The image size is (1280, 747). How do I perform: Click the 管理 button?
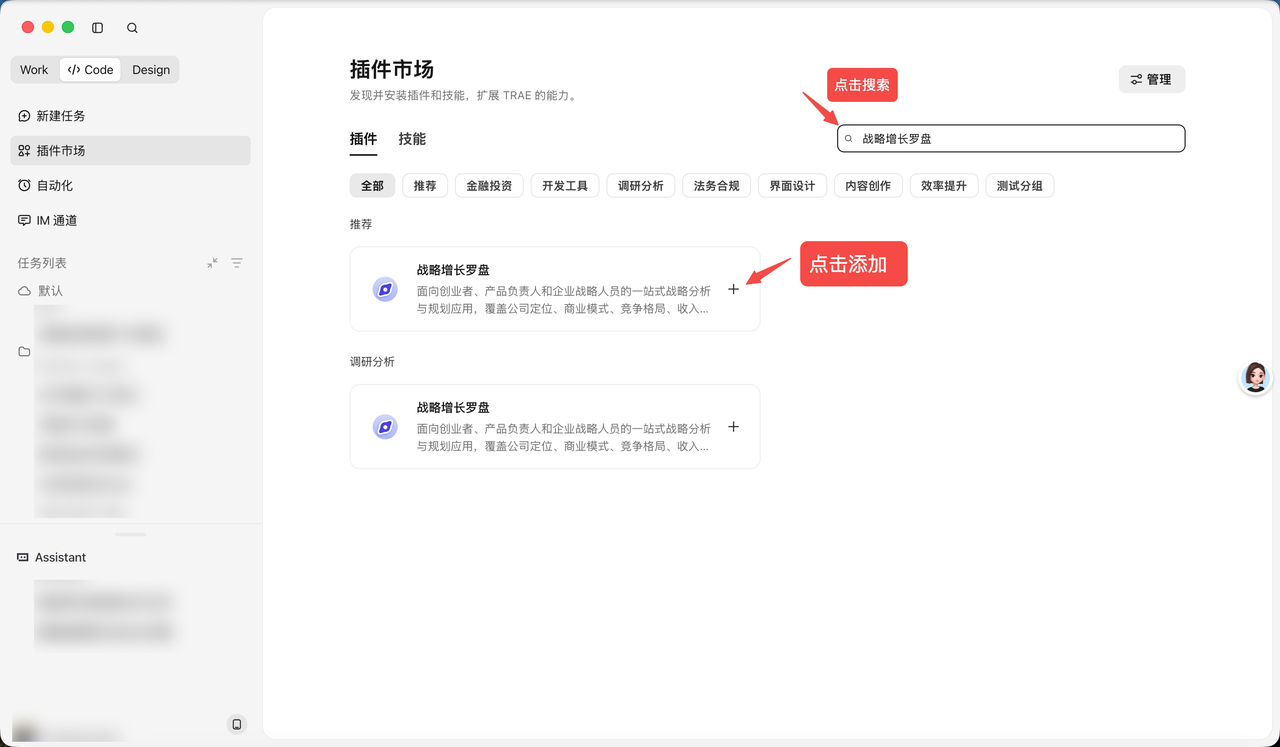1152,79
